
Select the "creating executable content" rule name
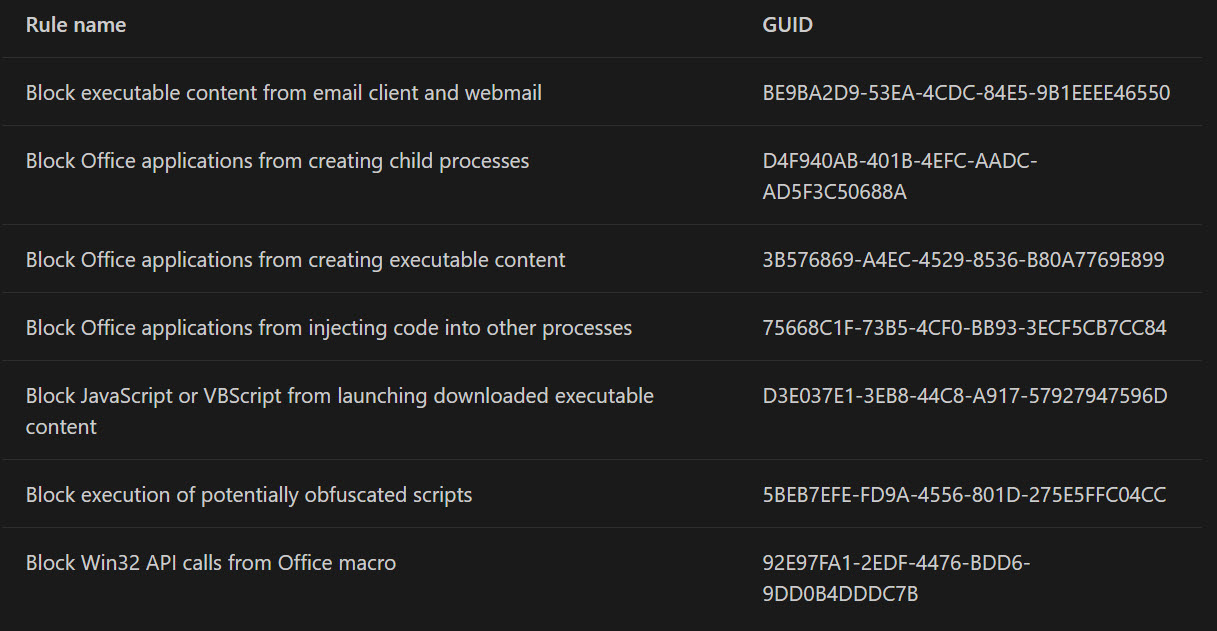[x=295, y=260]
